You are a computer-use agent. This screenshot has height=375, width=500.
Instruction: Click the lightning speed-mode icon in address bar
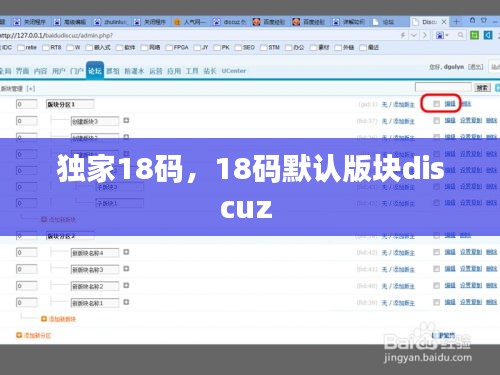coord(403,35)
